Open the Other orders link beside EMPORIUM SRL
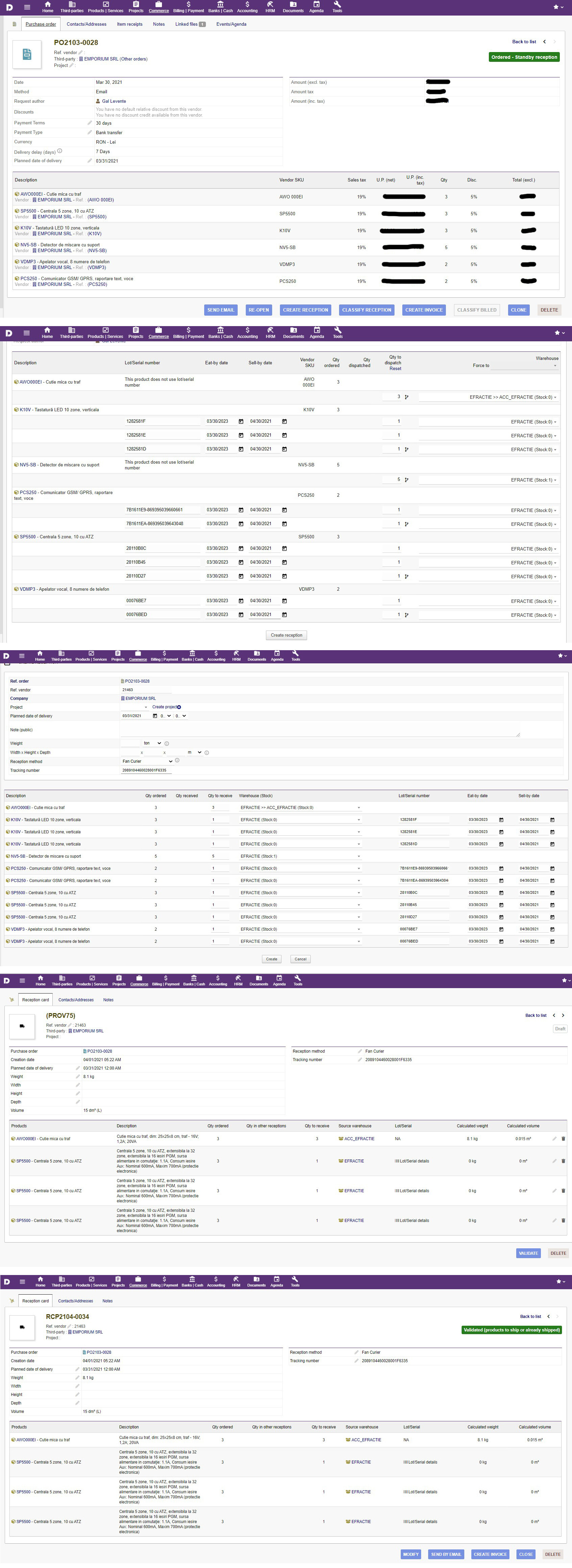This screenshot has width=572, height=1568. 134,59
